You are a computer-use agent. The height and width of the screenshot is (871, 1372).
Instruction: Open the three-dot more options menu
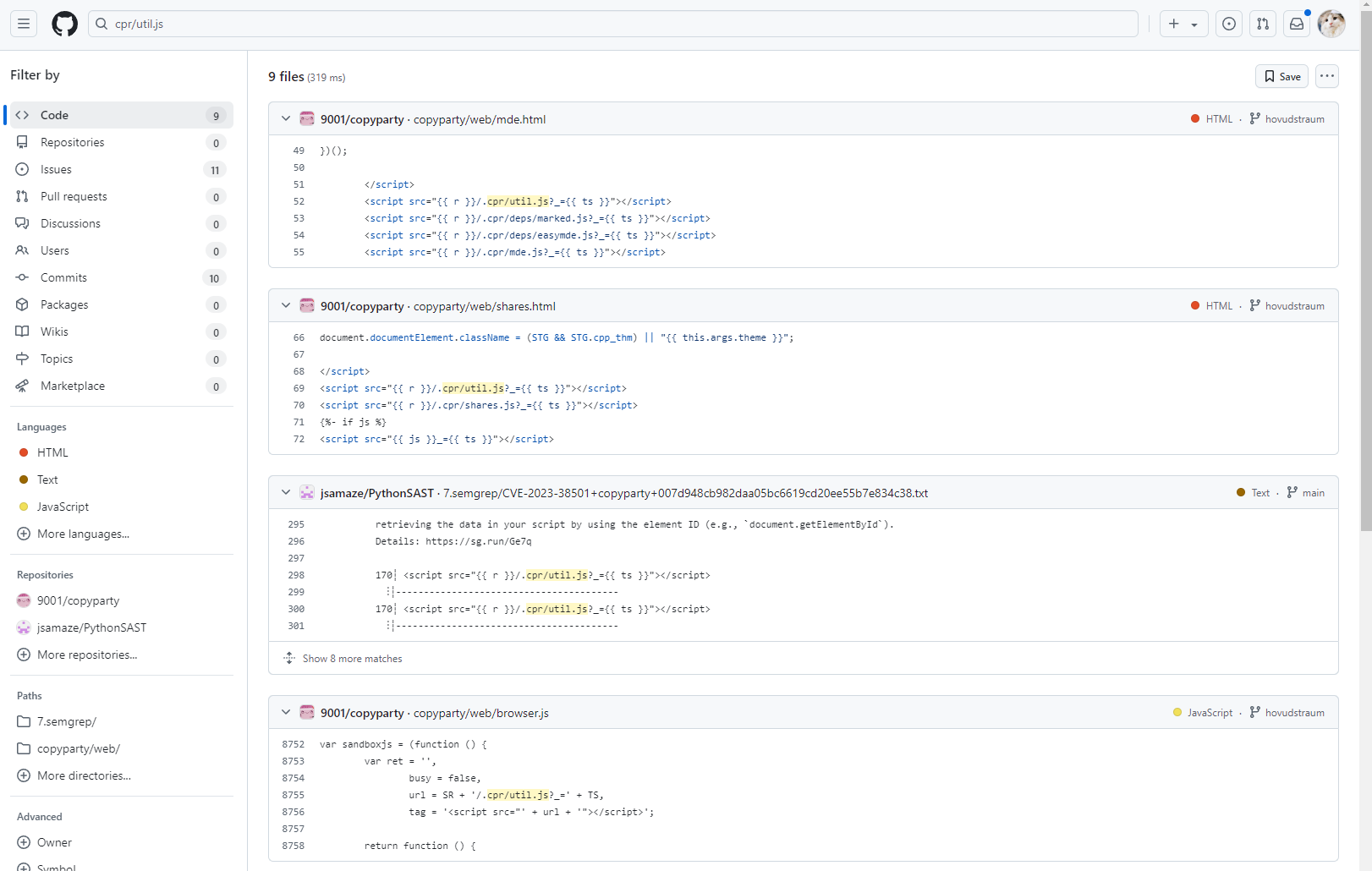[1327, 76]
